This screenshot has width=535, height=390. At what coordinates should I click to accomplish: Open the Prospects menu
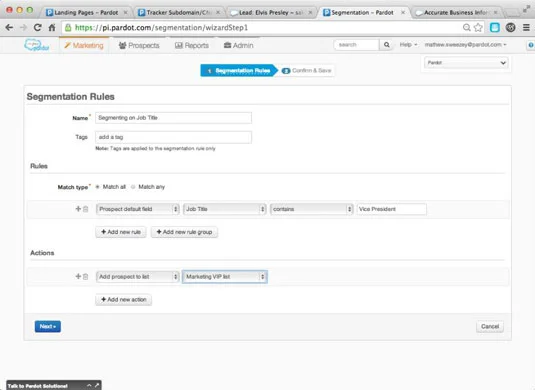139,45
